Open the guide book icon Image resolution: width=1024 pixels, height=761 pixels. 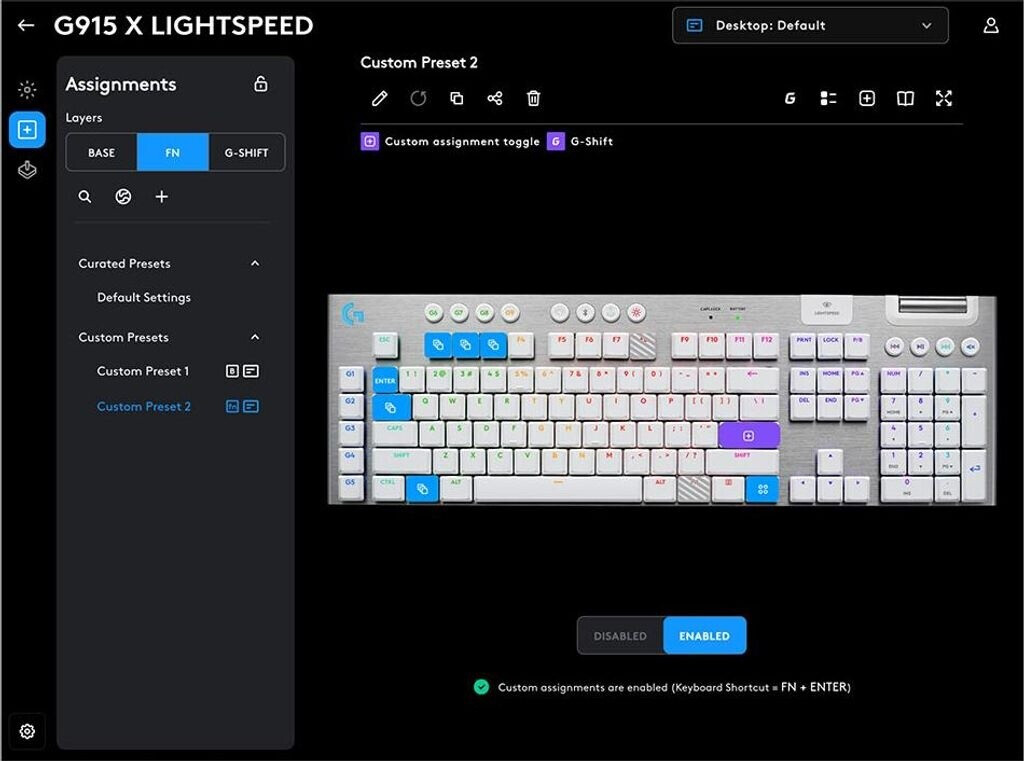pos(905,99)
